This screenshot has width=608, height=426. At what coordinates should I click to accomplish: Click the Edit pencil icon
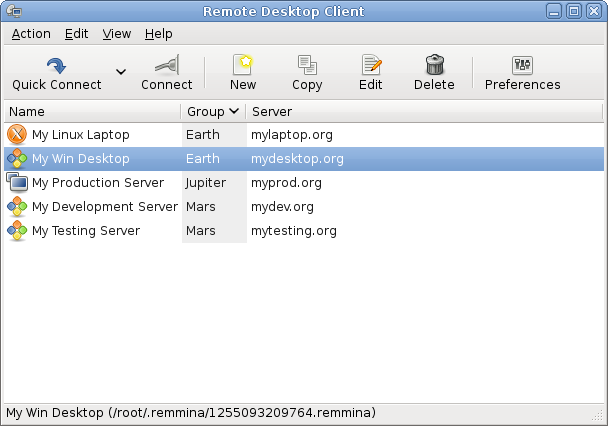[371, 66]
